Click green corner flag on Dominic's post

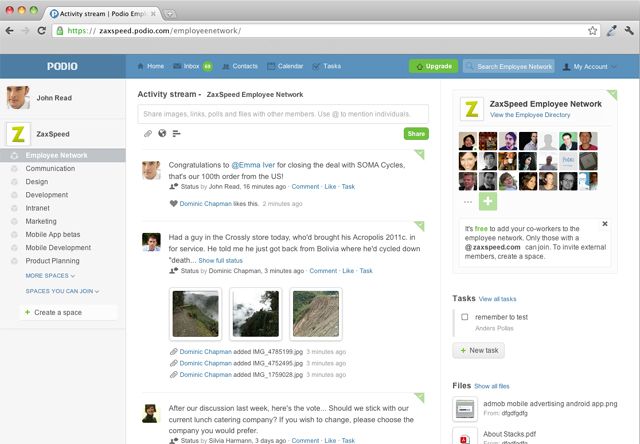420,225
